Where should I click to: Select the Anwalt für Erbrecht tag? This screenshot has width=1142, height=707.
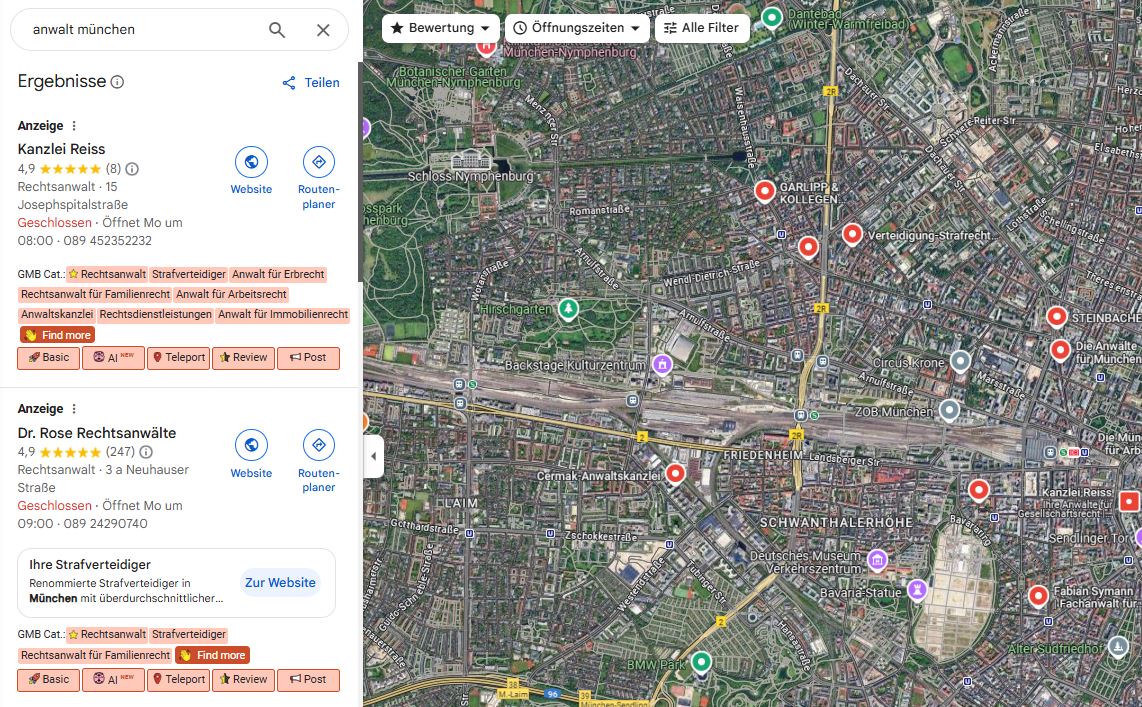click(278, 274)
